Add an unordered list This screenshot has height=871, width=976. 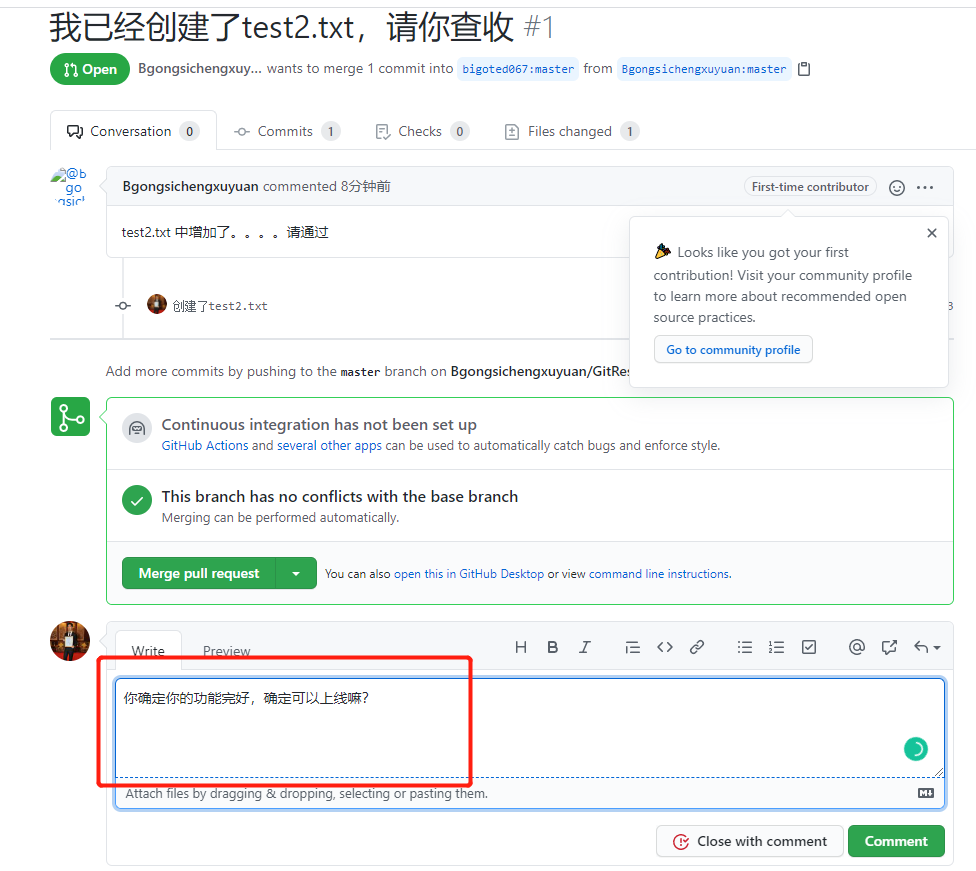[745, 647]
